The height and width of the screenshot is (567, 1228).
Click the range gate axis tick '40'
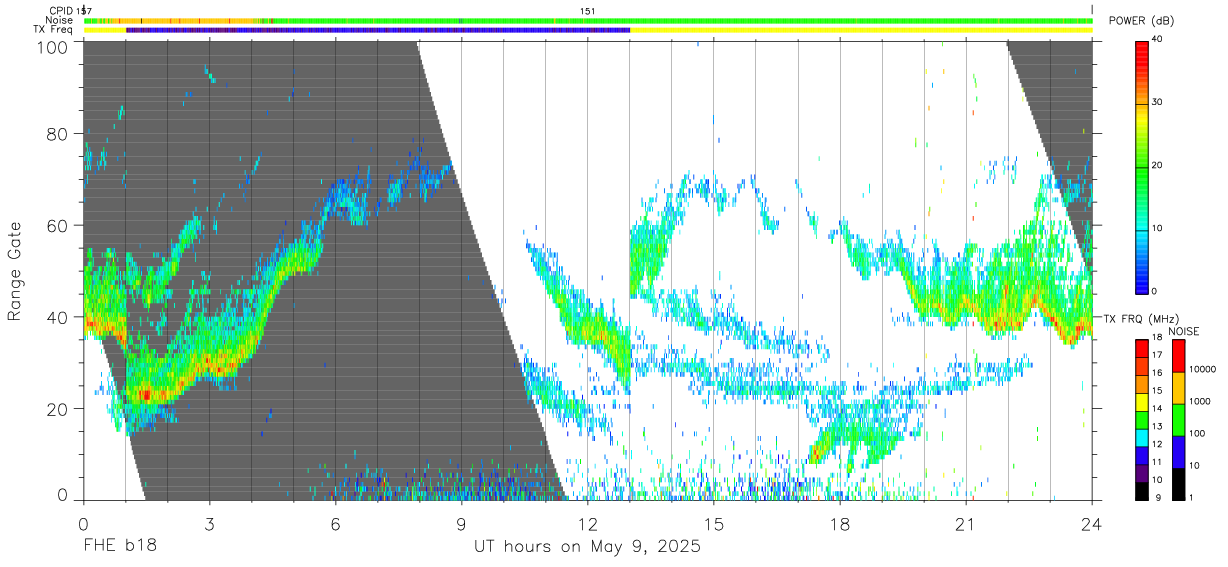pyautogui.click(x=59, y=317)
